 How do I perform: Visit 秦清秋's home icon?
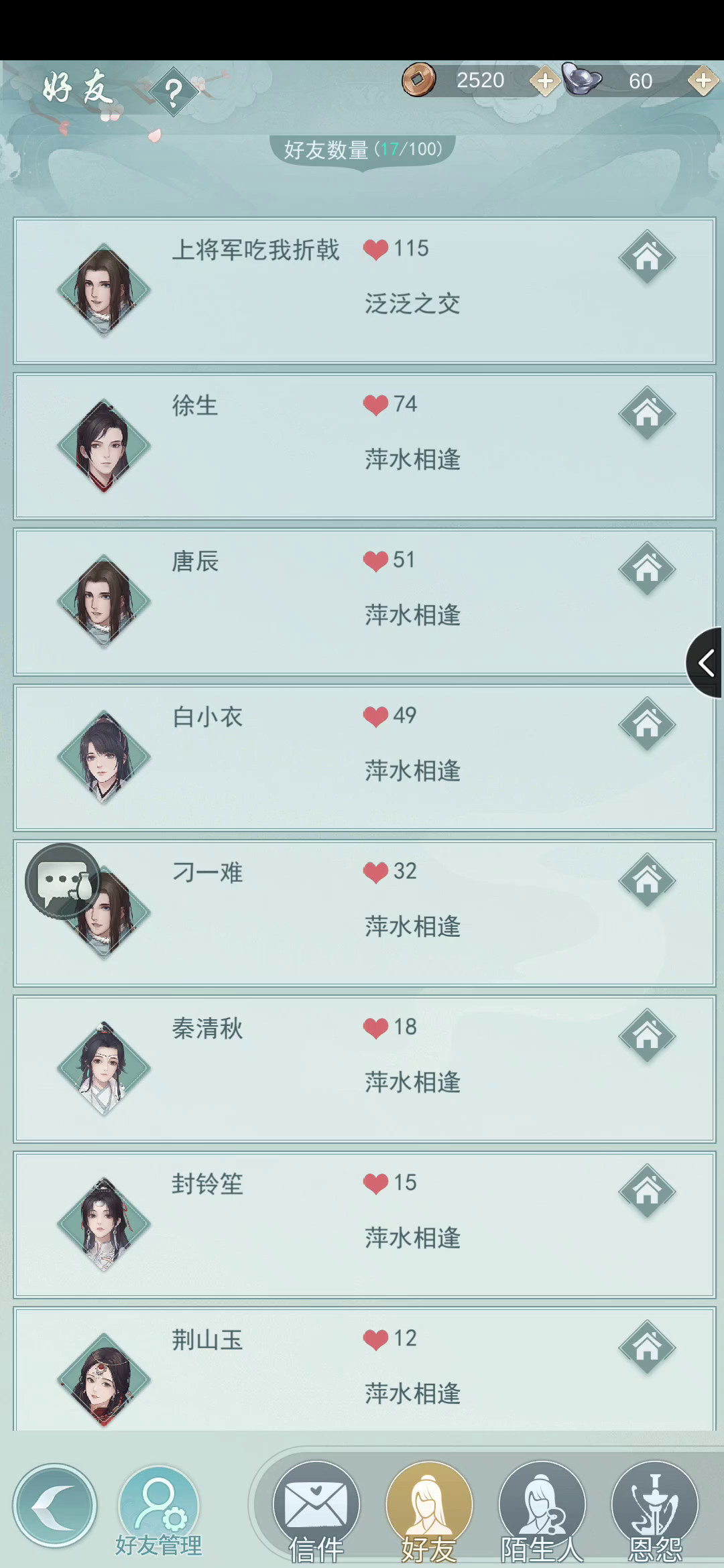[x=647, y=1036]
